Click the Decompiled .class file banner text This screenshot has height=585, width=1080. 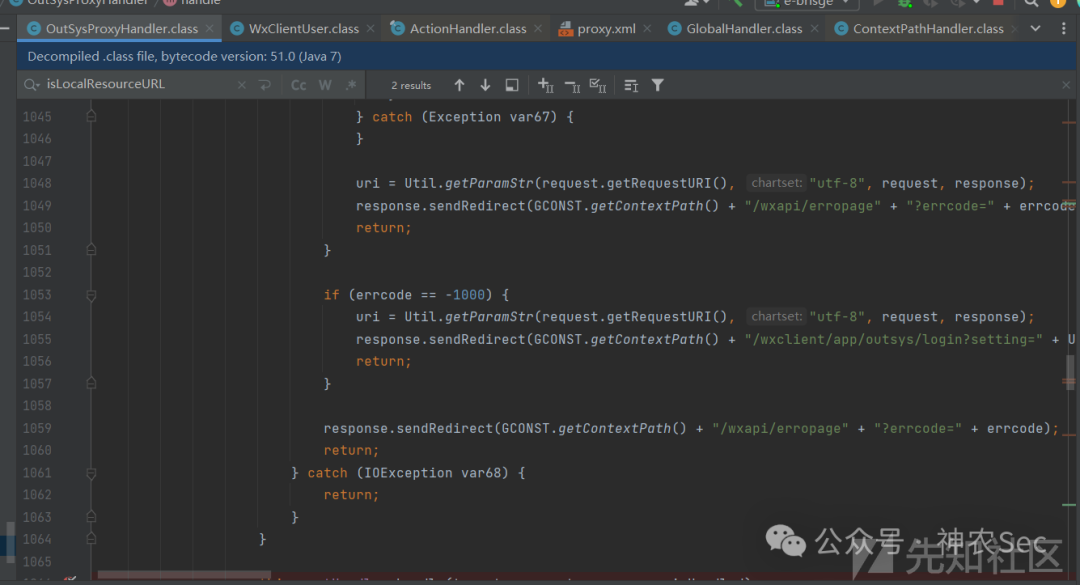[x=185, y=57]
